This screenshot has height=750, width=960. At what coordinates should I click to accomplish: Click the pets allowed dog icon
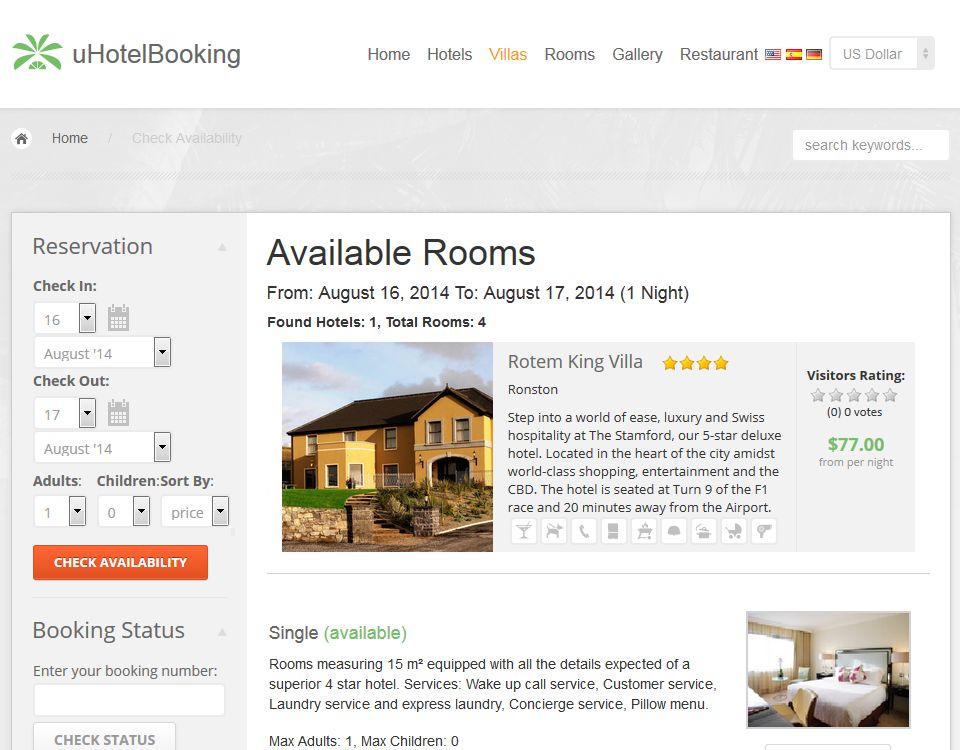[x=553, y=531]
